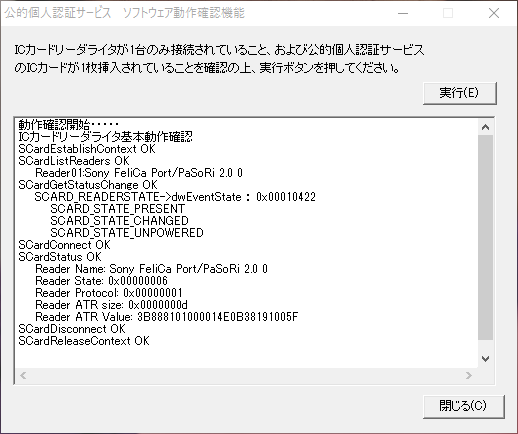Select the dwEventState 0x00010422 line
This screenshot has width=518, height=434.
click(175, 197)
